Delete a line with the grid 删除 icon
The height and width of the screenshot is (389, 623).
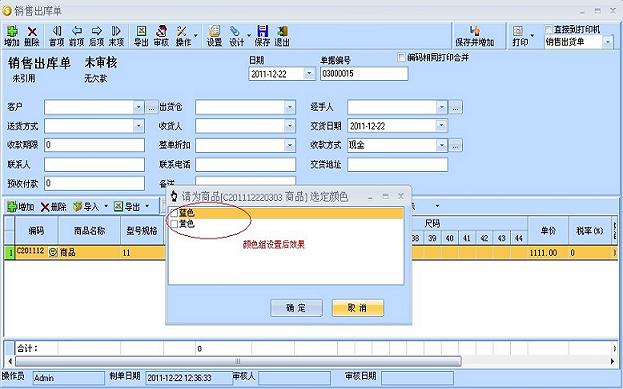pyautogui.click(x=45, y=207)
